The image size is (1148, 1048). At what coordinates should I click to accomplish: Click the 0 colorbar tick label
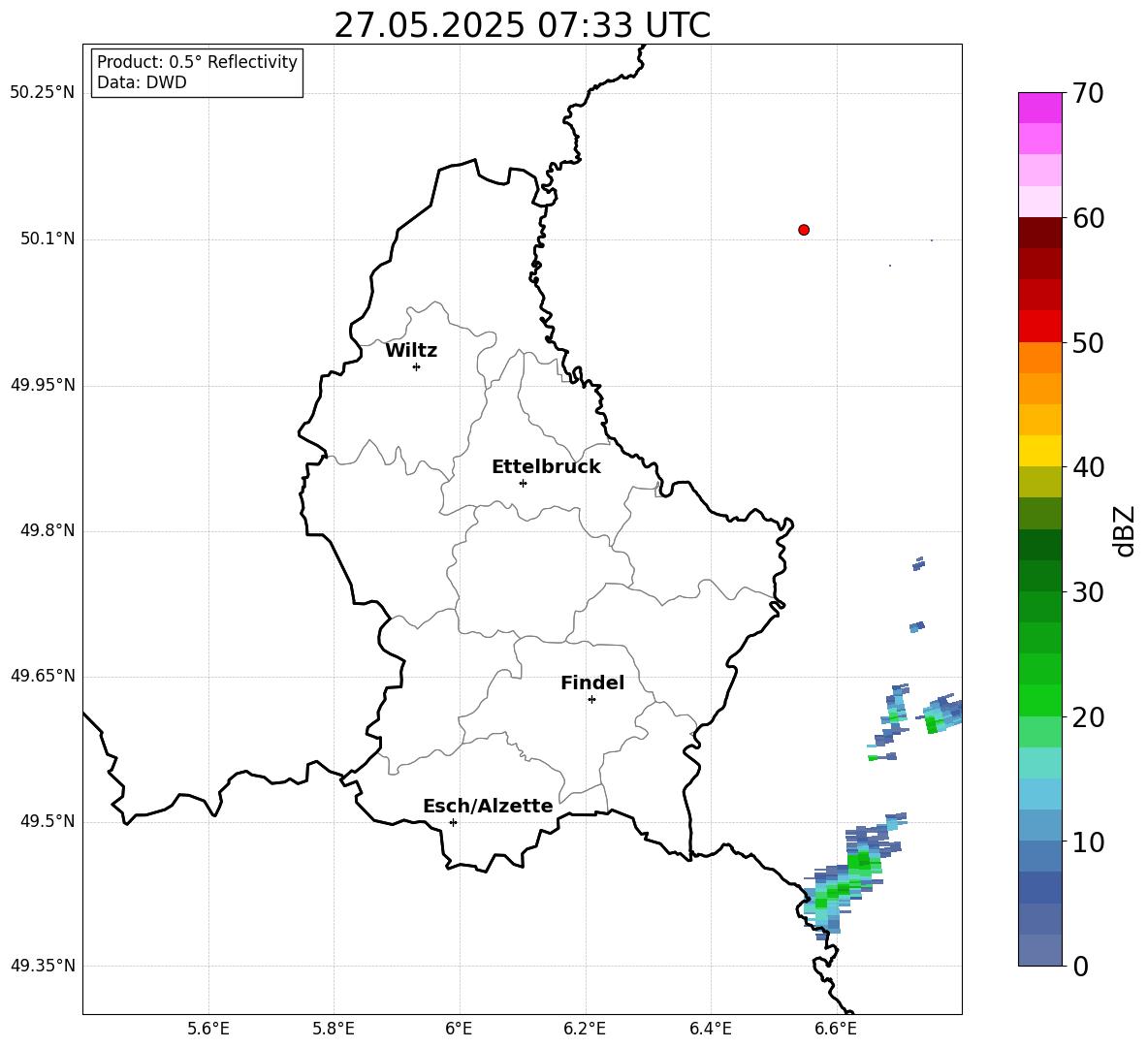1080,966
